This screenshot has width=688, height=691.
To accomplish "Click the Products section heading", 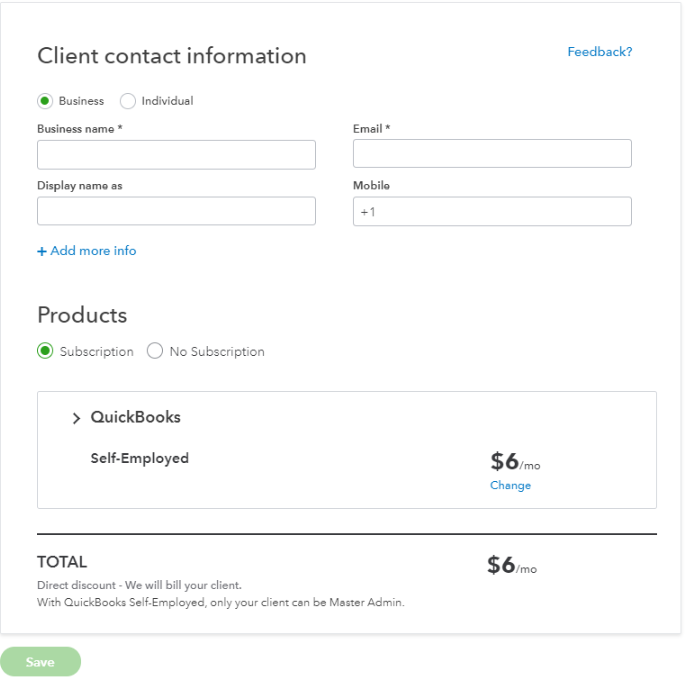I will (x=82, y=316).
